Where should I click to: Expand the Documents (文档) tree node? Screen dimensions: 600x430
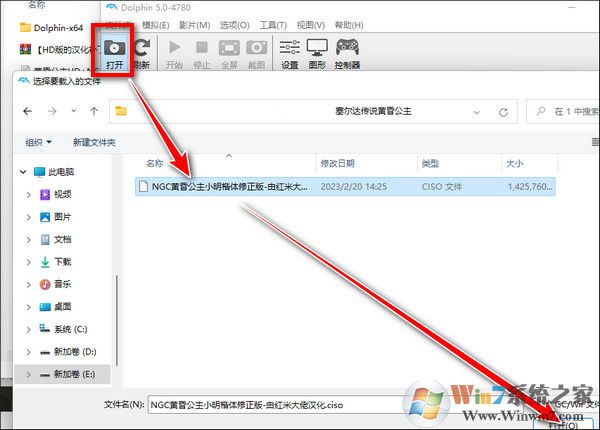coord(28,240)
